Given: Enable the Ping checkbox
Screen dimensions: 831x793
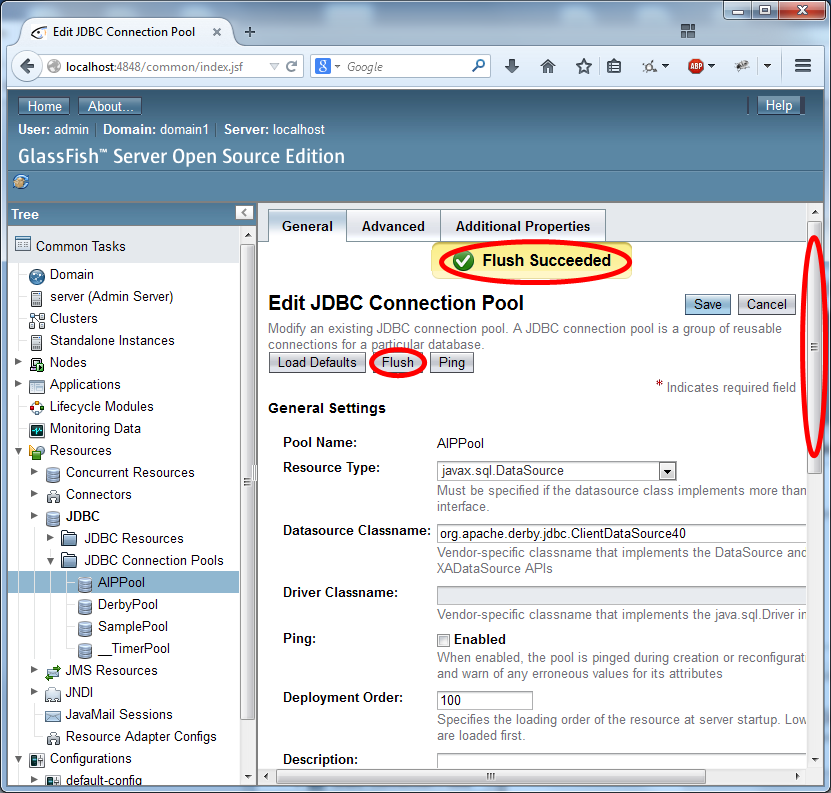Looking at the screenshot, I should click(443, 640).
